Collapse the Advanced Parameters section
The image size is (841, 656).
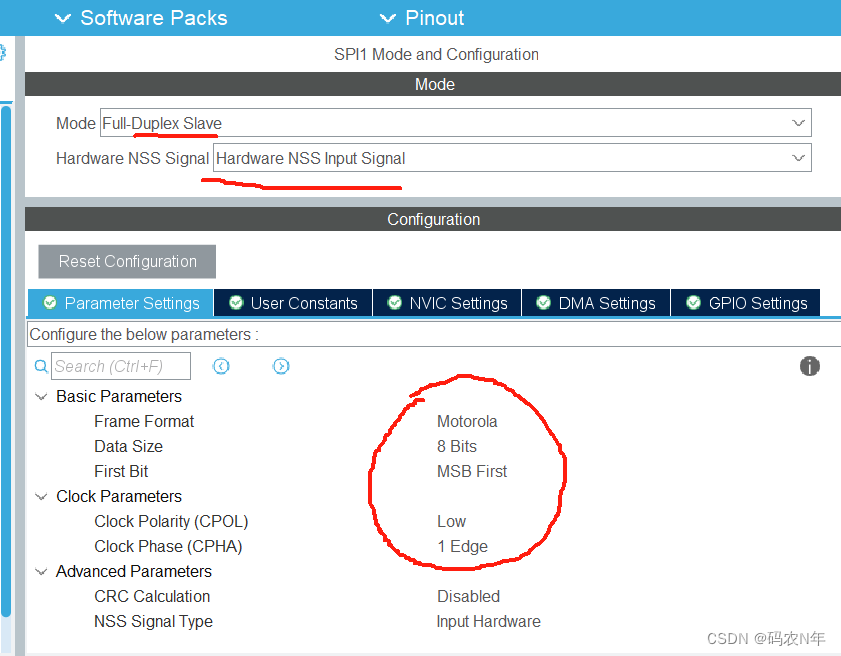coord(41,571)
